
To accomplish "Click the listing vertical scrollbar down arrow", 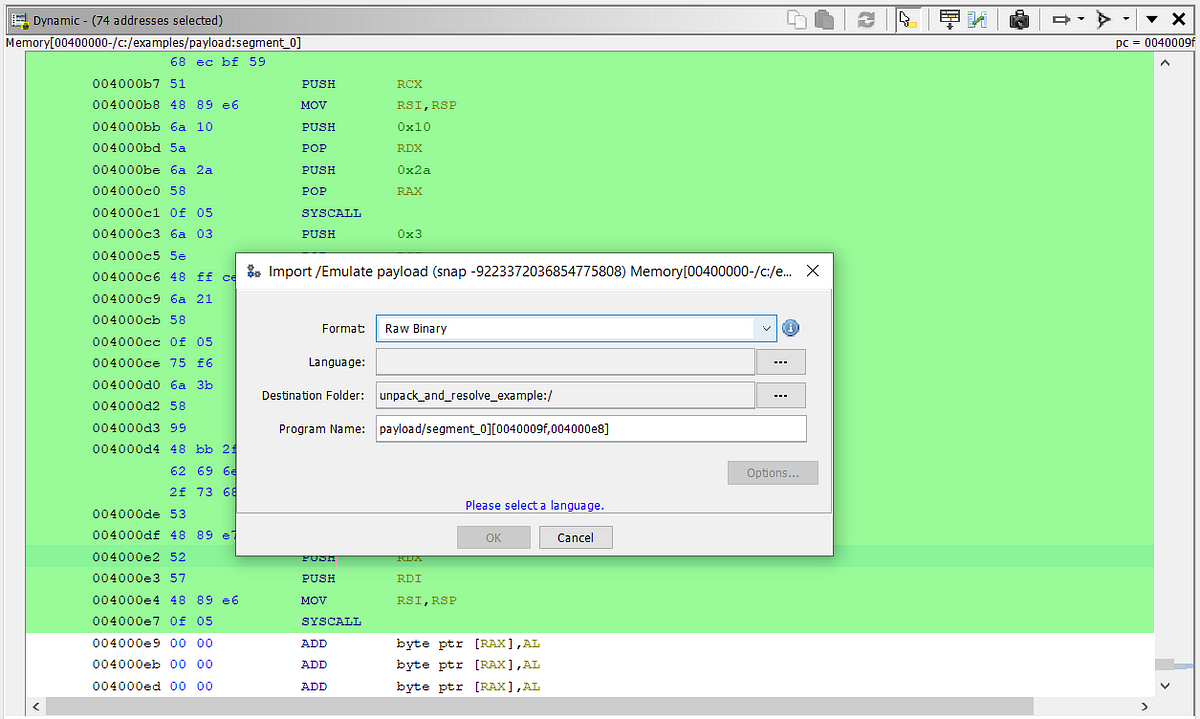I will tap(1167, 686).
